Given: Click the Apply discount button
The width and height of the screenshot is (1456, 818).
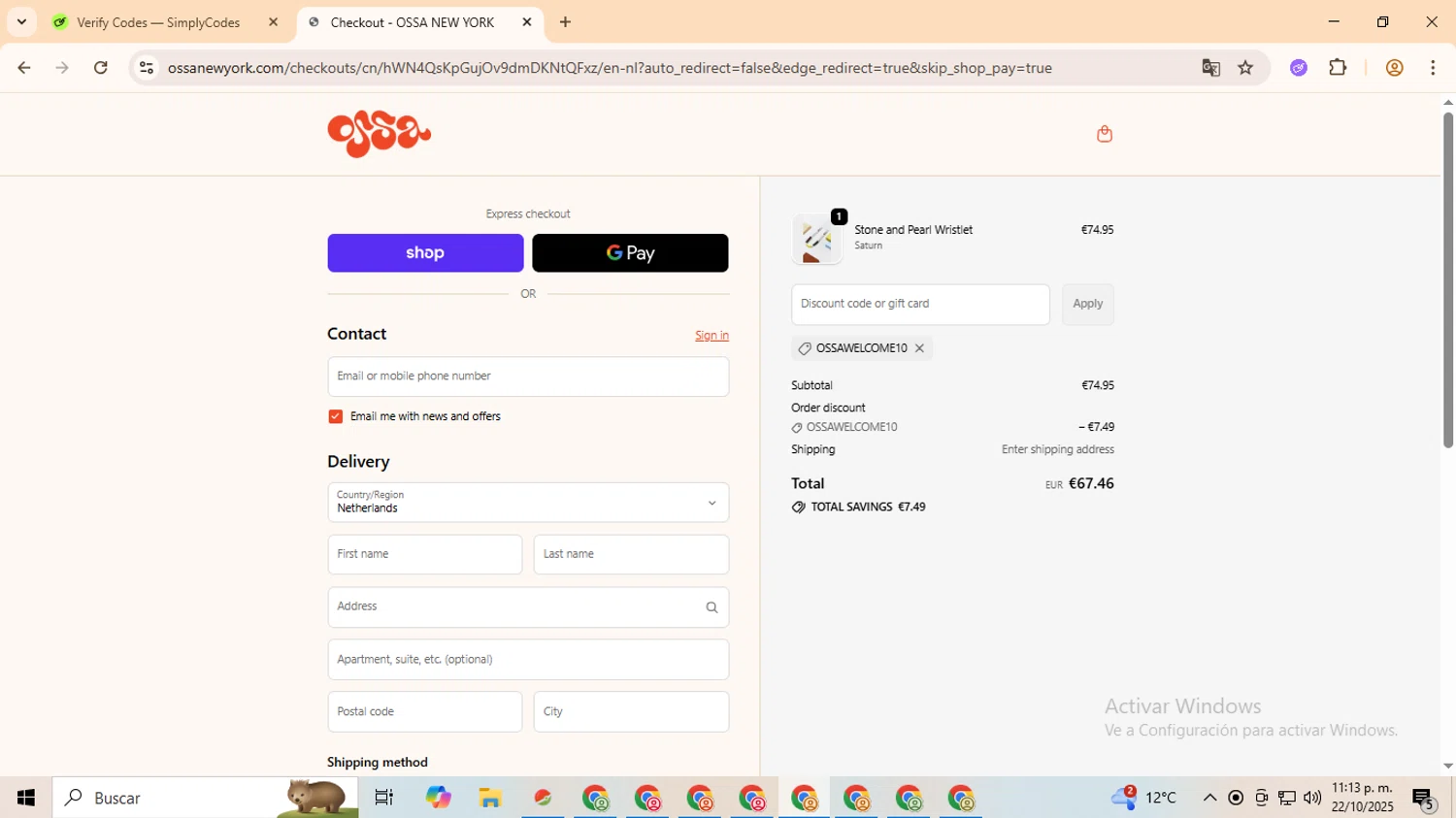Looking at the screenshot, I should [1087, 304].
